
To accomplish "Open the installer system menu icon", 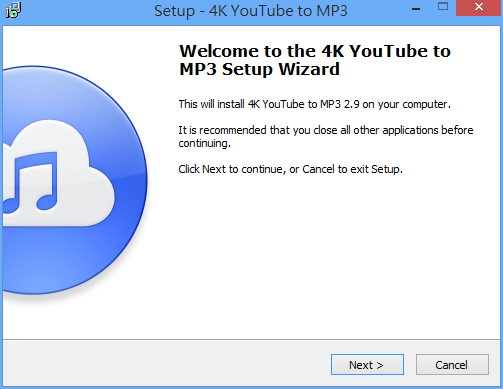I will pos(13,10).
